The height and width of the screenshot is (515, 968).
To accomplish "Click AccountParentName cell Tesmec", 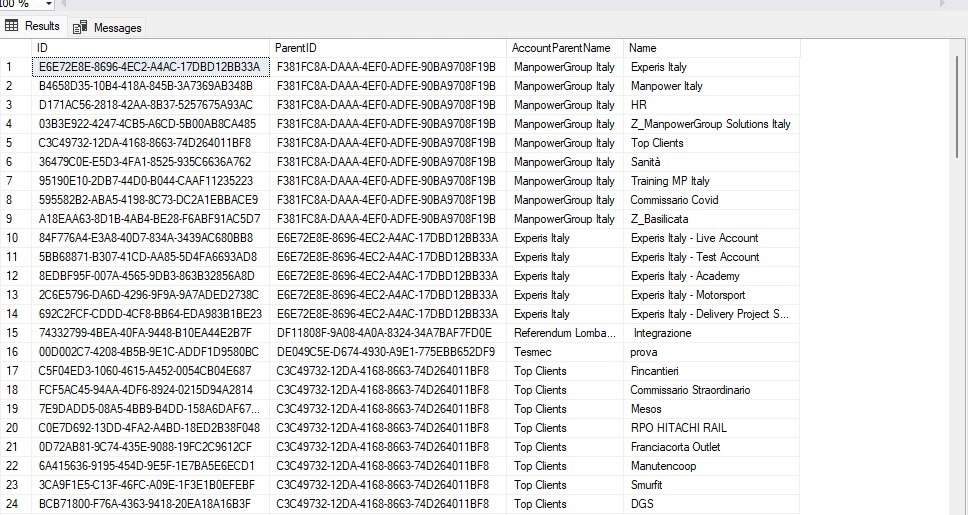I will (x=565, y=352).
